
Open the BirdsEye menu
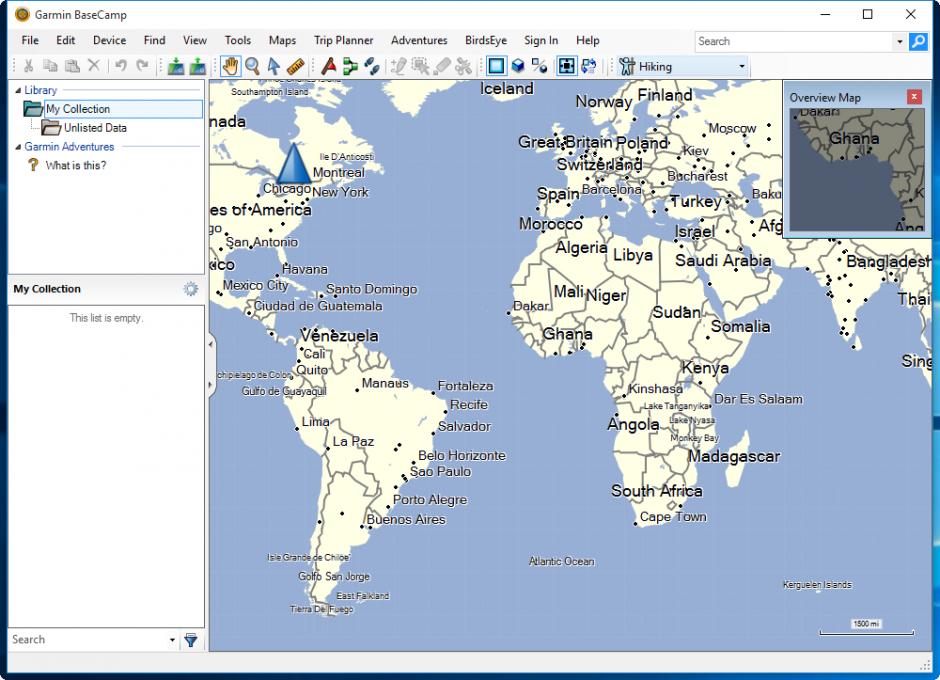(x=486, y=40)
